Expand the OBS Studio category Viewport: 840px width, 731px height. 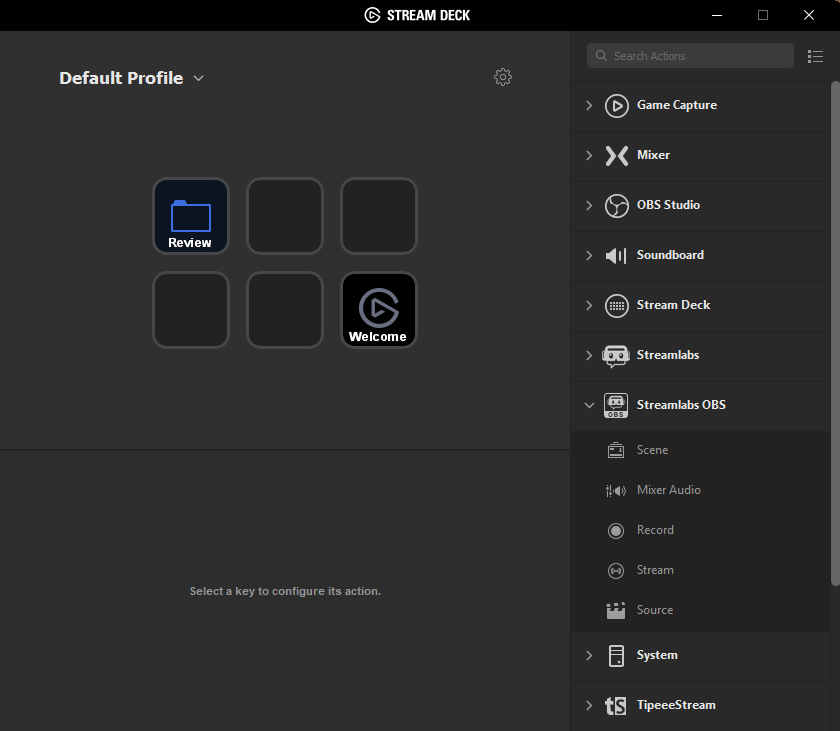589,206
